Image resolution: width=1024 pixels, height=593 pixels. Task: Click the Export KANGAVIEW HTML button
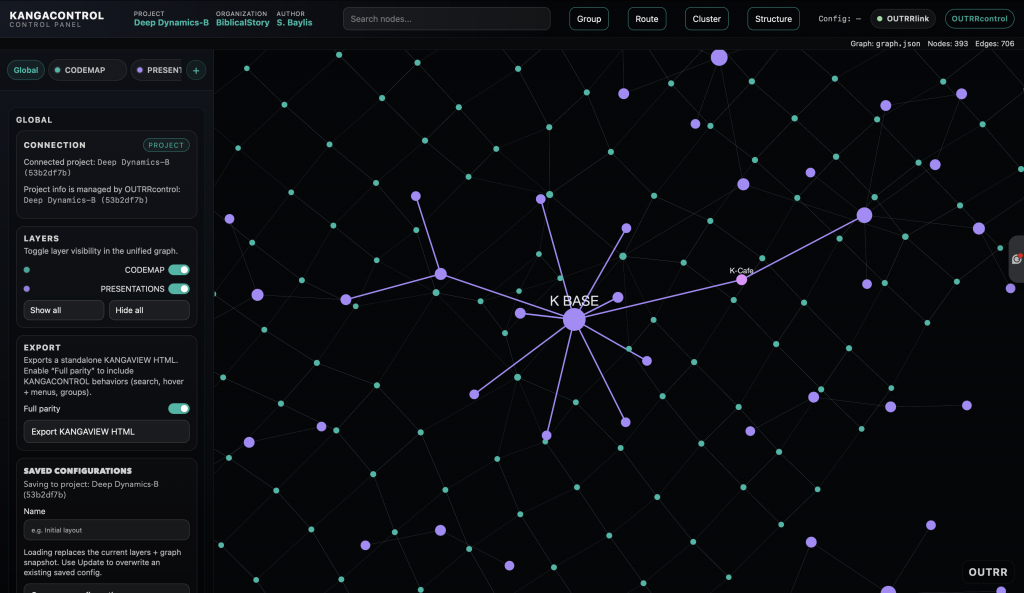tap(106, 431)
